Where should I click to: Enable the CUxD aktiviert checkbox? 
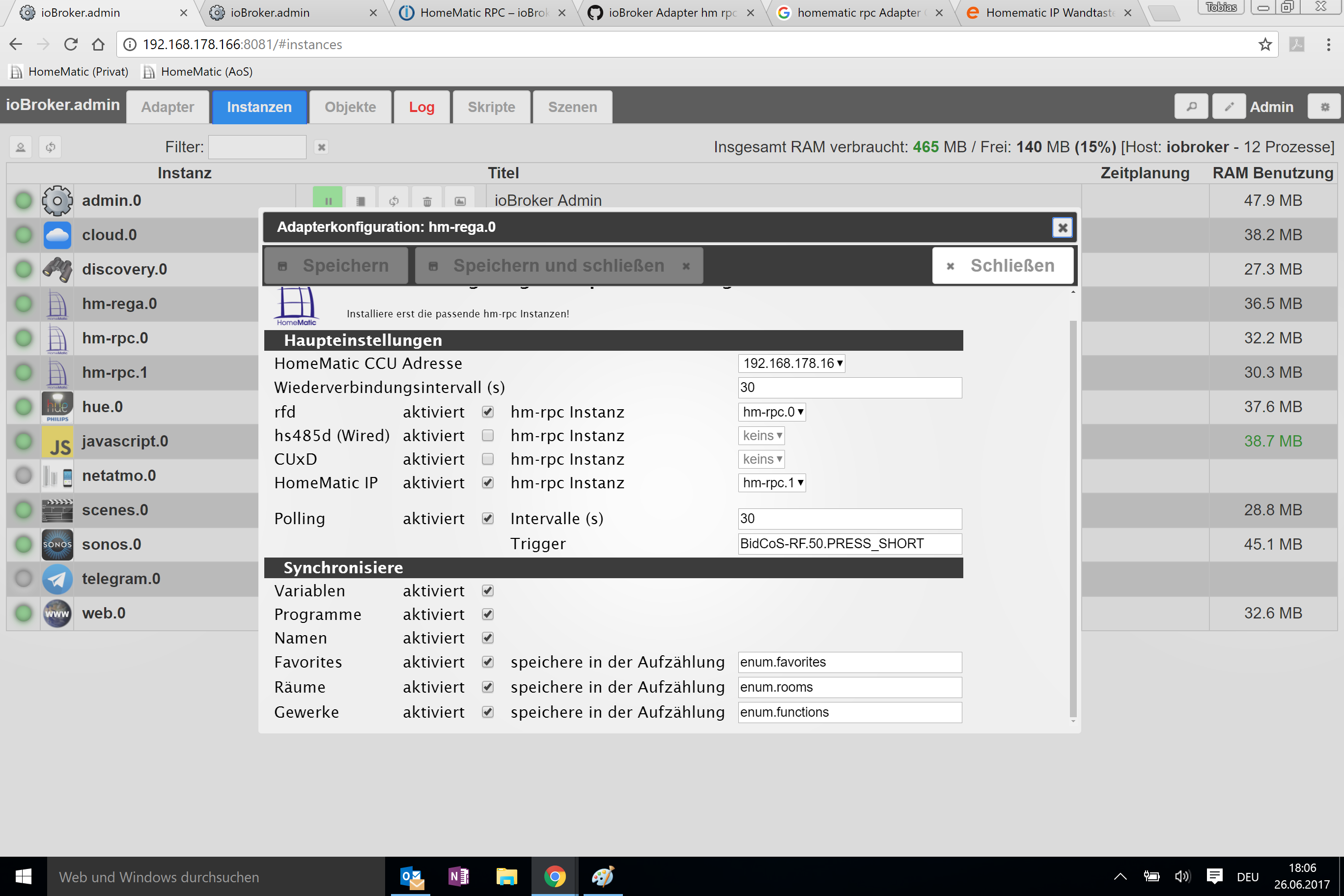pos(487,459)
